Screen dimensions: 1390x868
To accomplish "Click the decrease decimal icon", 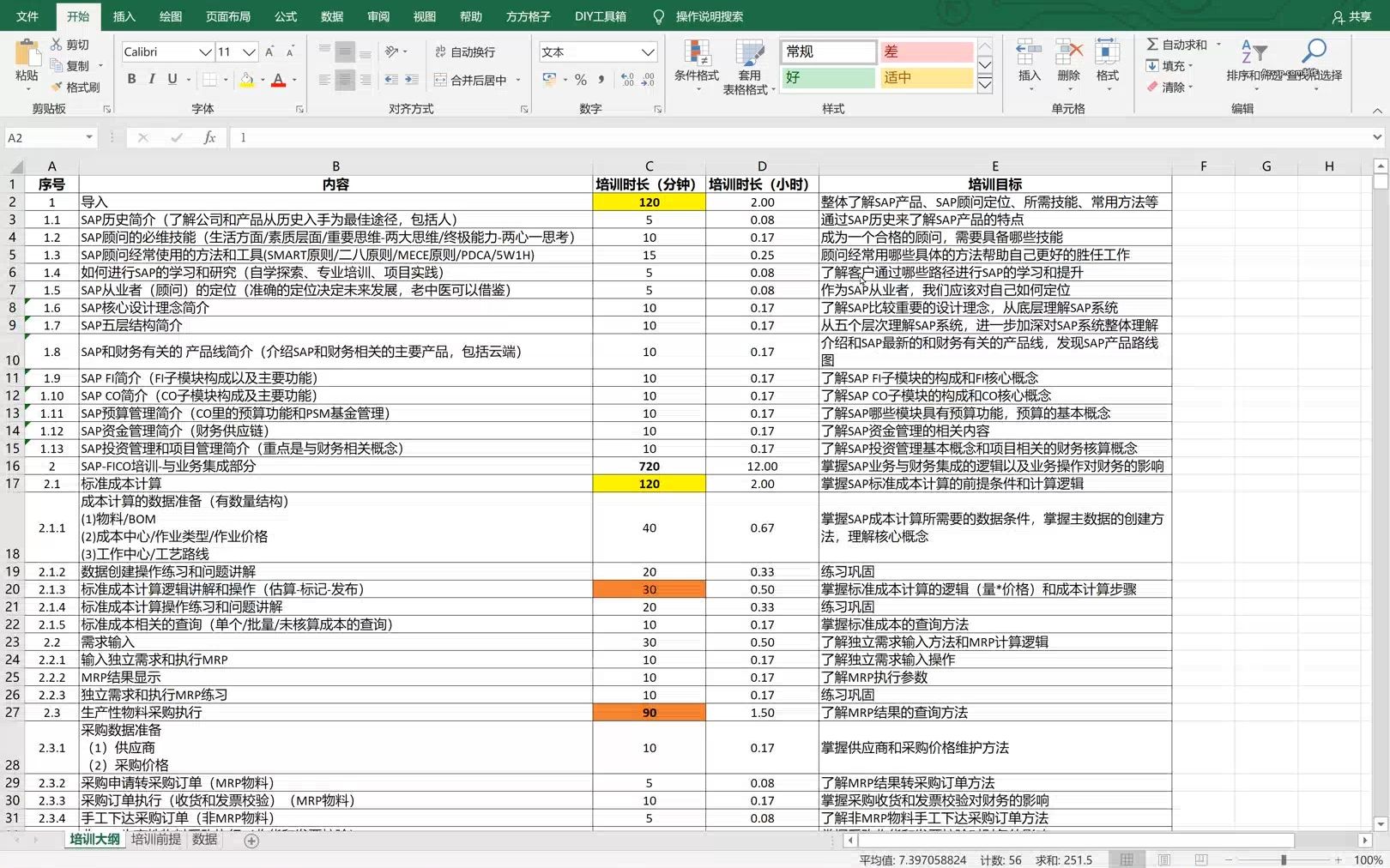I will click(x=648, y=80).
